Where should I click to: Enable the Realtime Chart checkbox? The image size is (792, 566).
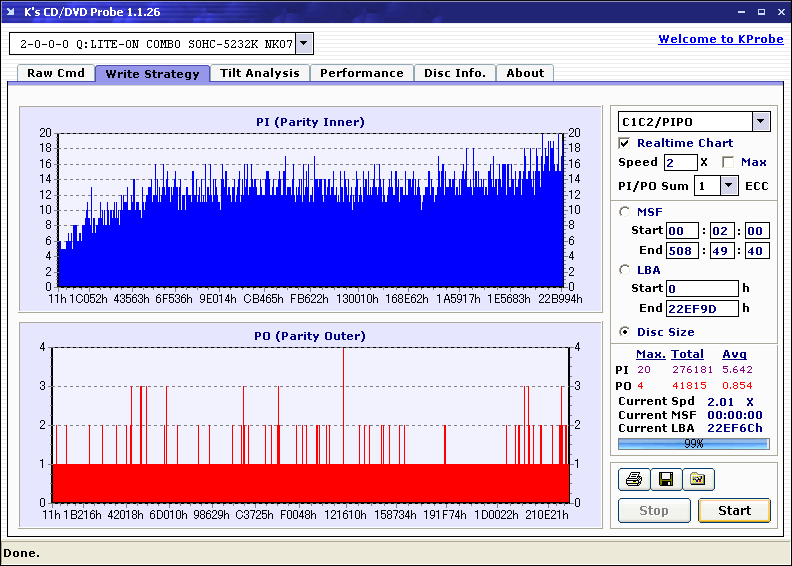coord(625,143)
